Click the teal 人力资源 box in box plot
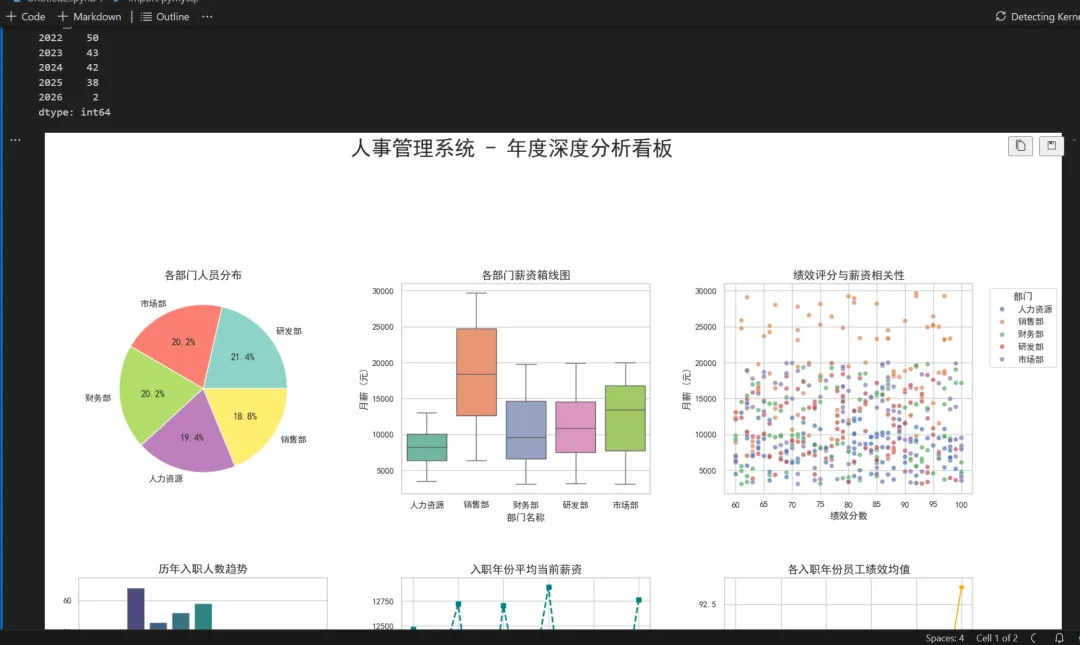The height and width of the screenshot is (645, 1080). [x=427, y=447]
